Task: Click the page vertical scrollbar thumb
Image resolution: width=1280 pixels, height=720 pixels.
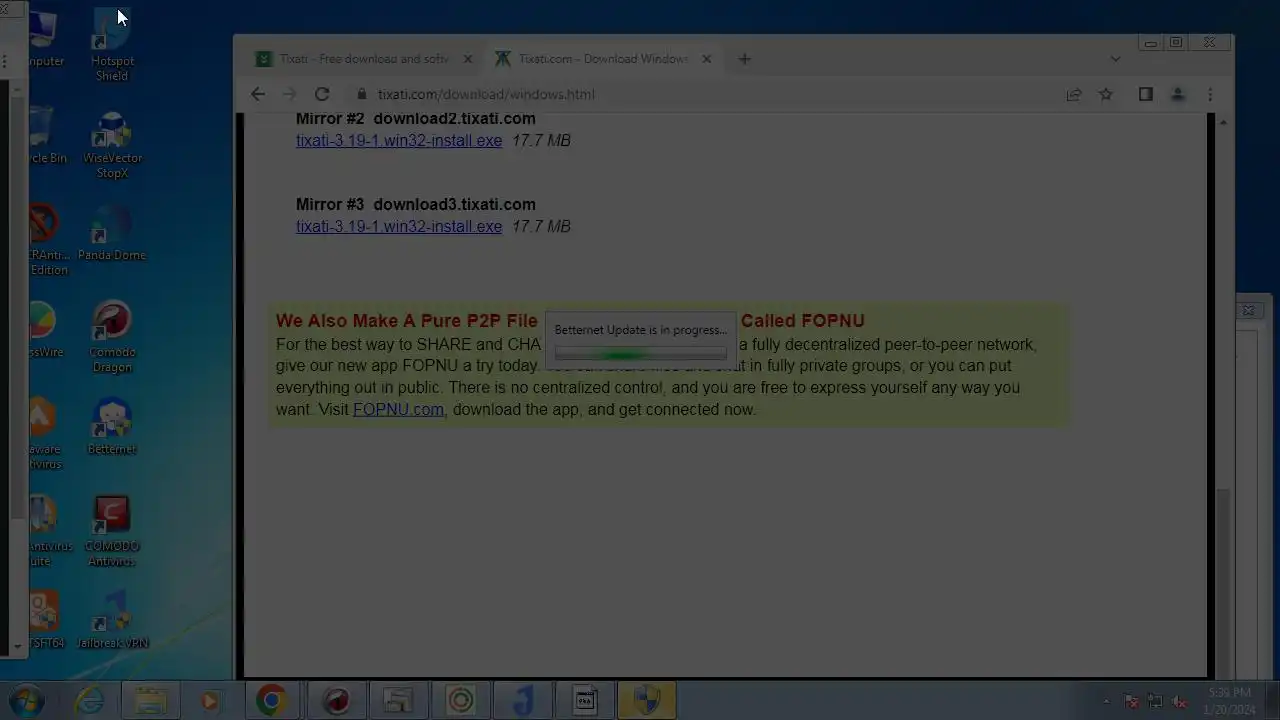Action: coord(1223,583)
